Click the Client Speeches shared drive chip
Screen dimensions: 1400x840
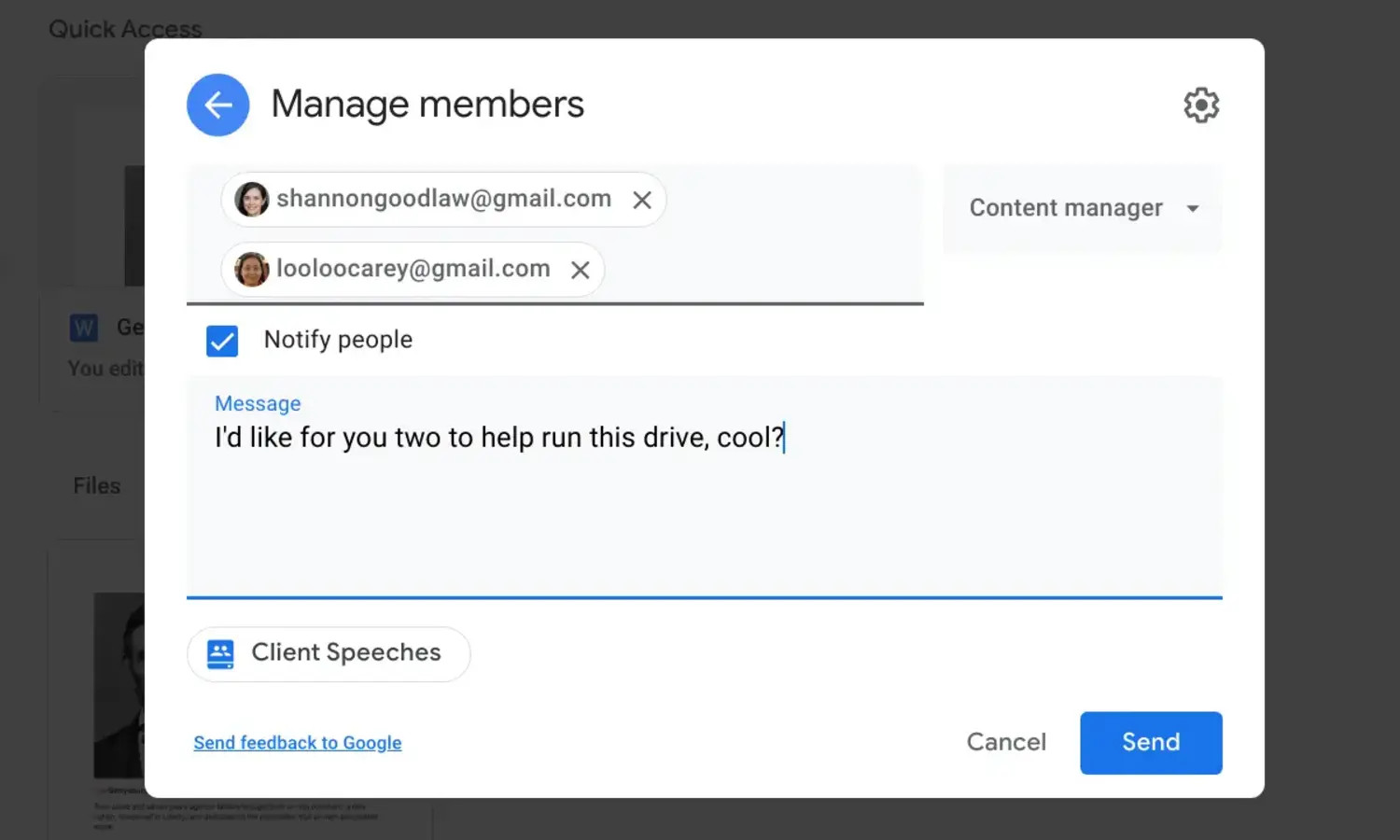[329, 653]
